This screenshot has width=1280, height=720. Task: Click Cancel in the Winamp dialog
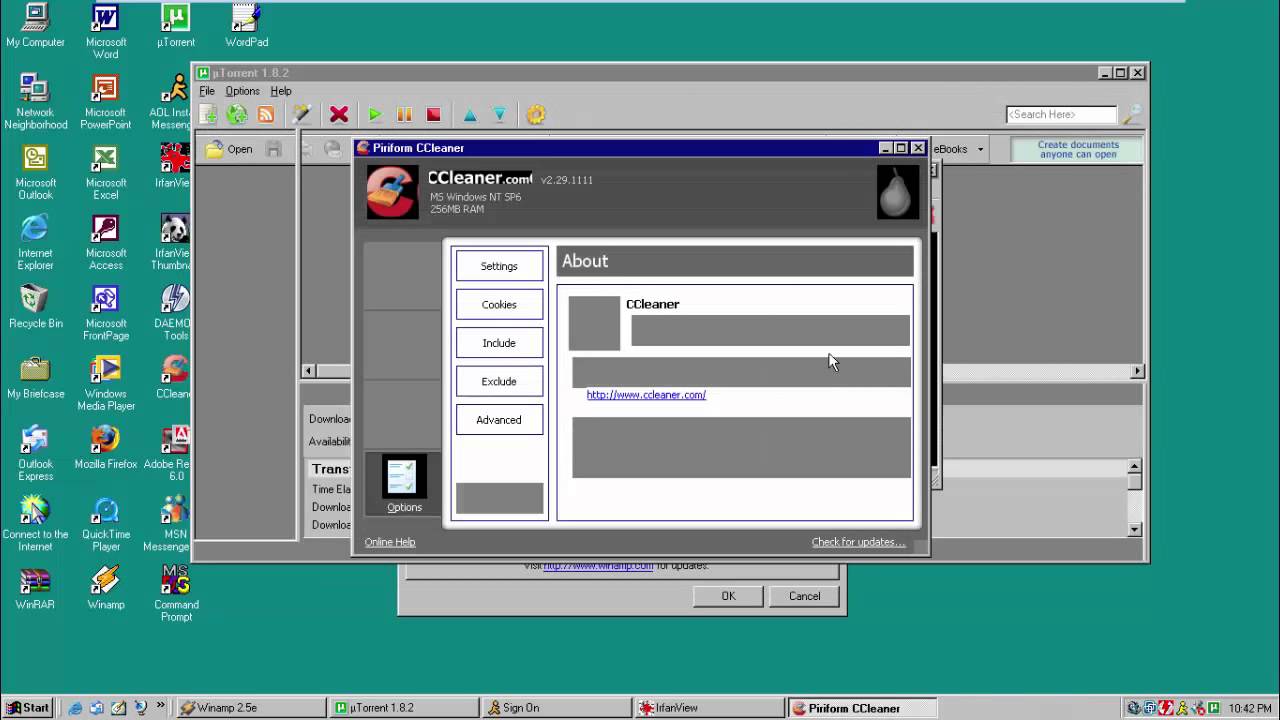[804, 596]
